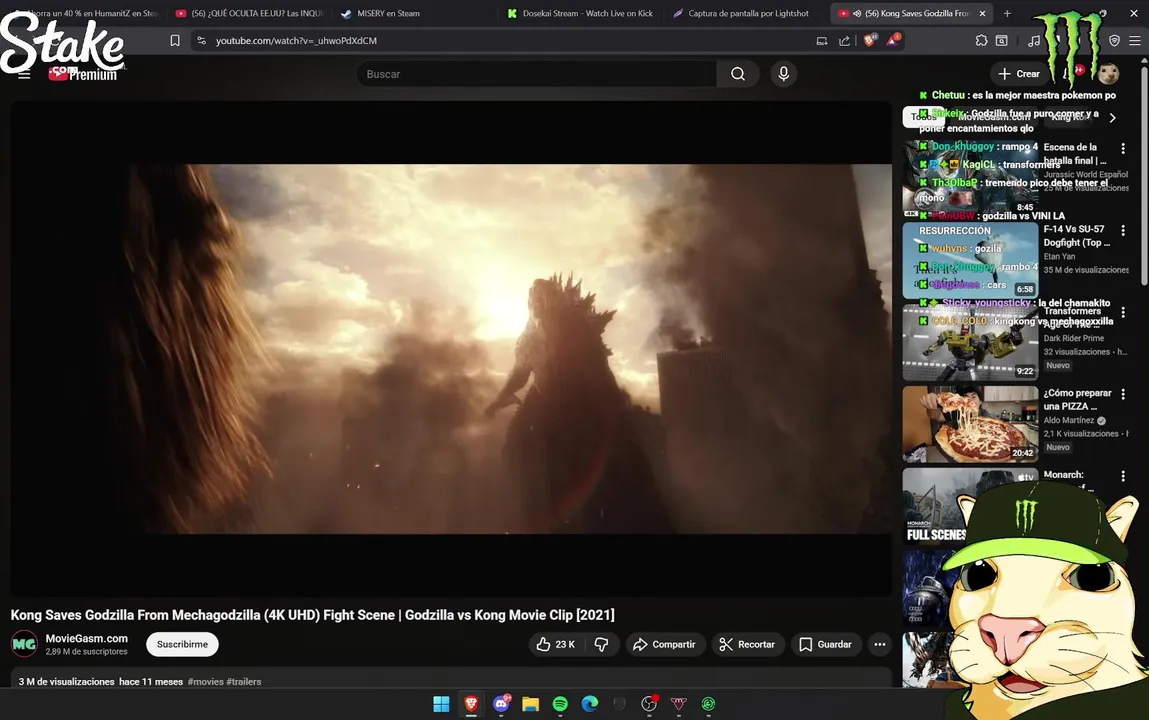Open options for the ¿Cómo preparar una PIZZA video
The width and height of the screenshot is (1149, 720).
[1123, 395]
